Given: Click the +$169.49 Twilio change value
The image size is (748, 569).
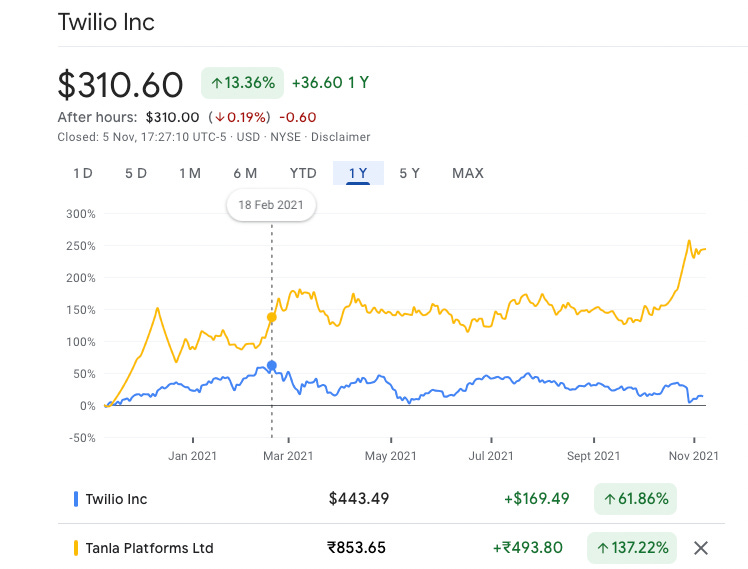Looking at the screenshot, I should click(537, 499).
